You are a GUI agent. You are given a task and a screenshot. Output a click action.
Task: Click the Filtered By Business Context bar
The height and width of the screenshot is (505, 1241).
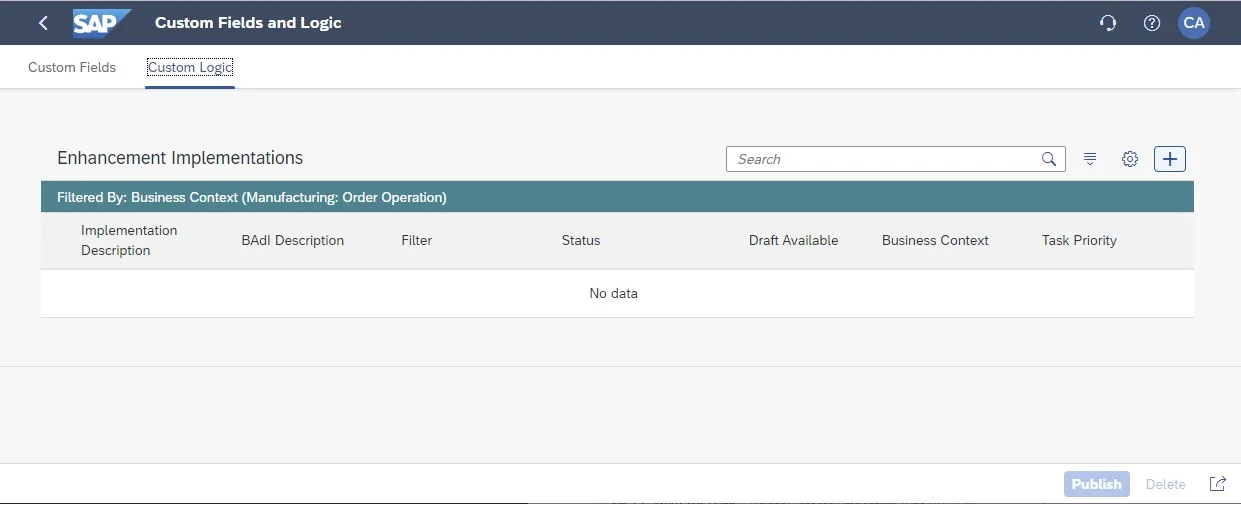[617, 197]
